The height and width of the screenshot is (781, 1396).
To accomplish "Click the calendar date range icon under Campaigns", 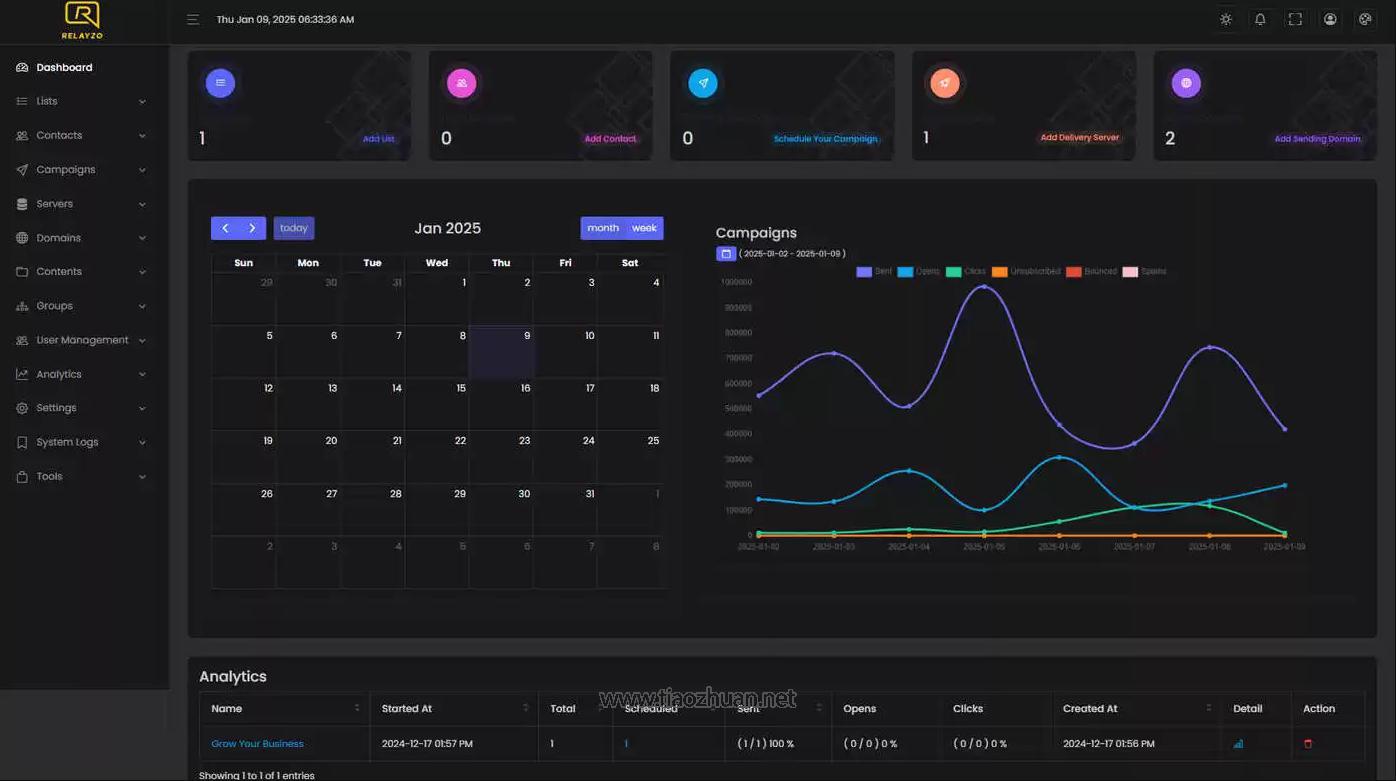I will point(726,254).
